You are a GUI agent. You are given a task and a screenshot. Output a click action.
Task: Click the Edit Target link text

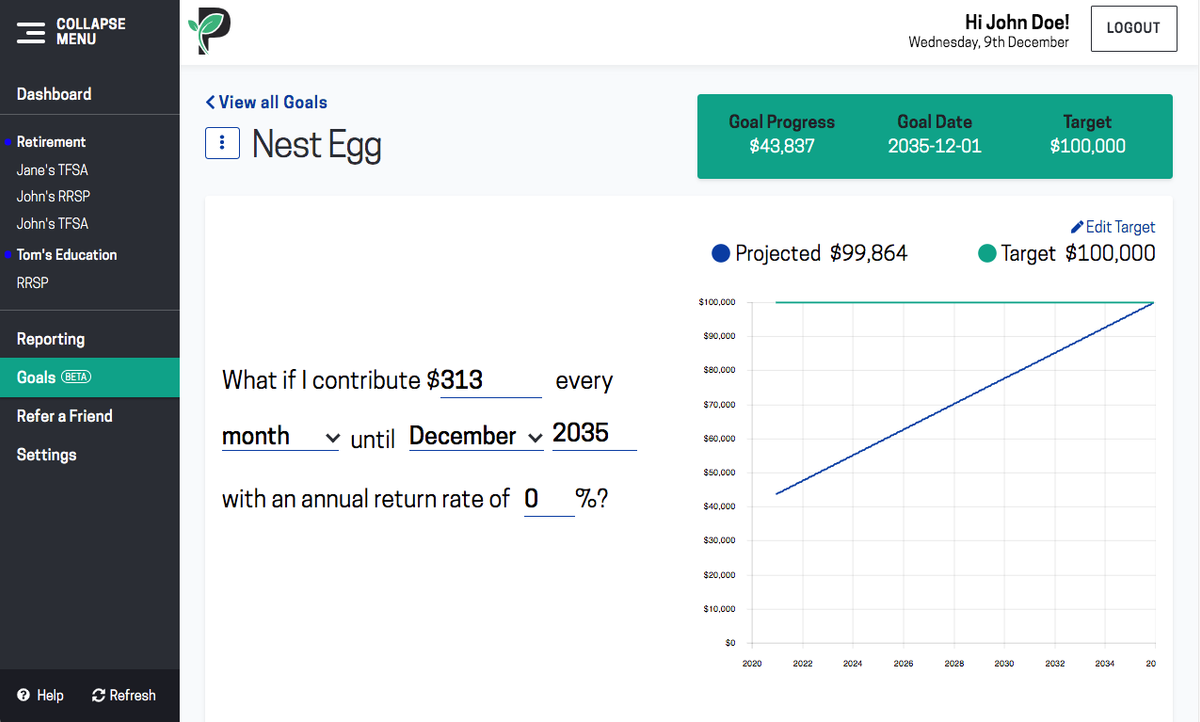click(1120, 227)
